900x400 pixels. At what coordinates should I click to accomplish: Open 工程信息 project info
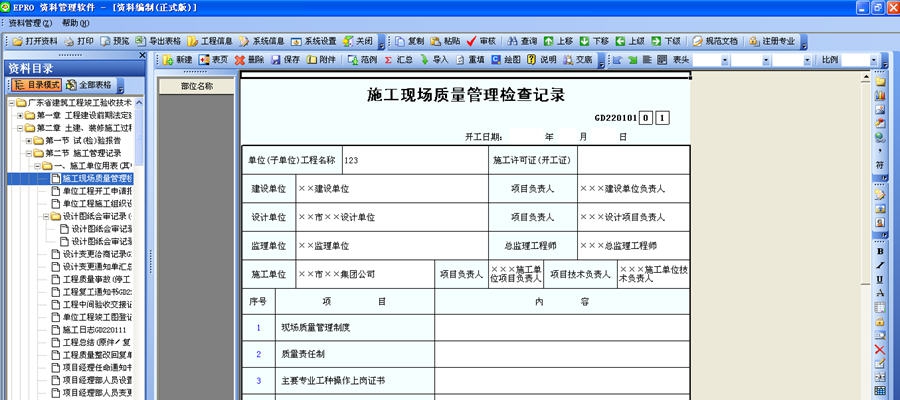pyautogui.click(x=210, y=41)
